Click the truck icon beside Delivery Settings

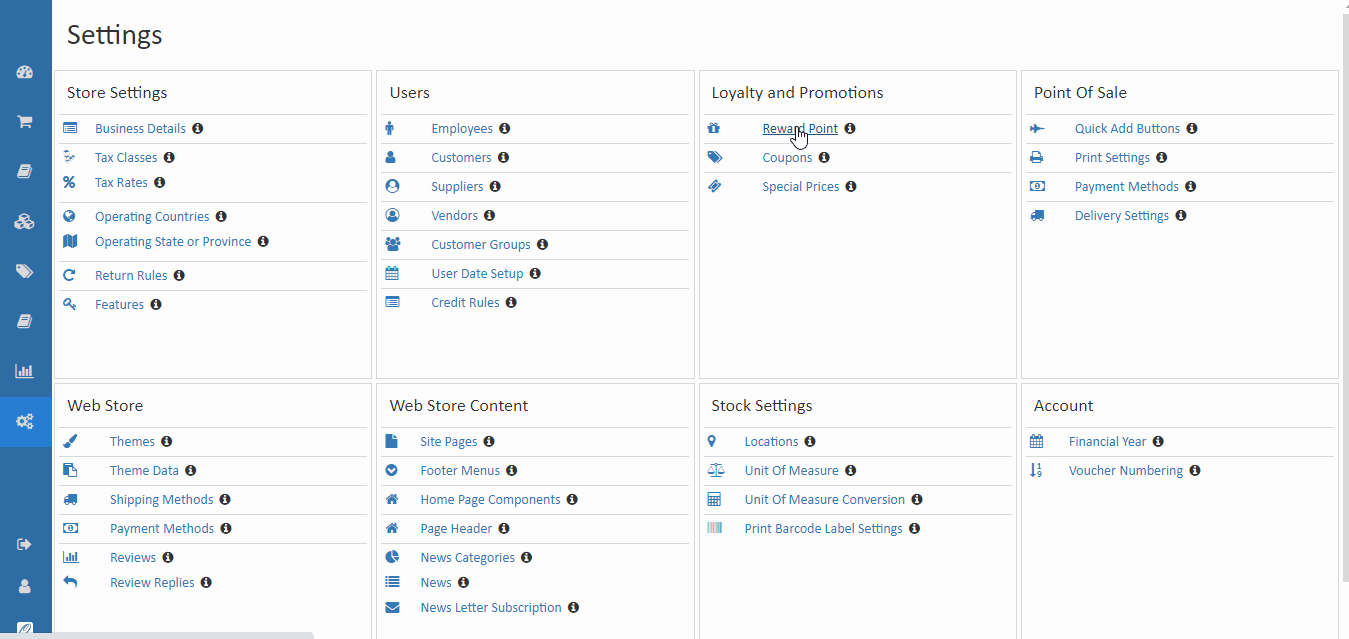pyautogui.click(x=1037, y=216)
